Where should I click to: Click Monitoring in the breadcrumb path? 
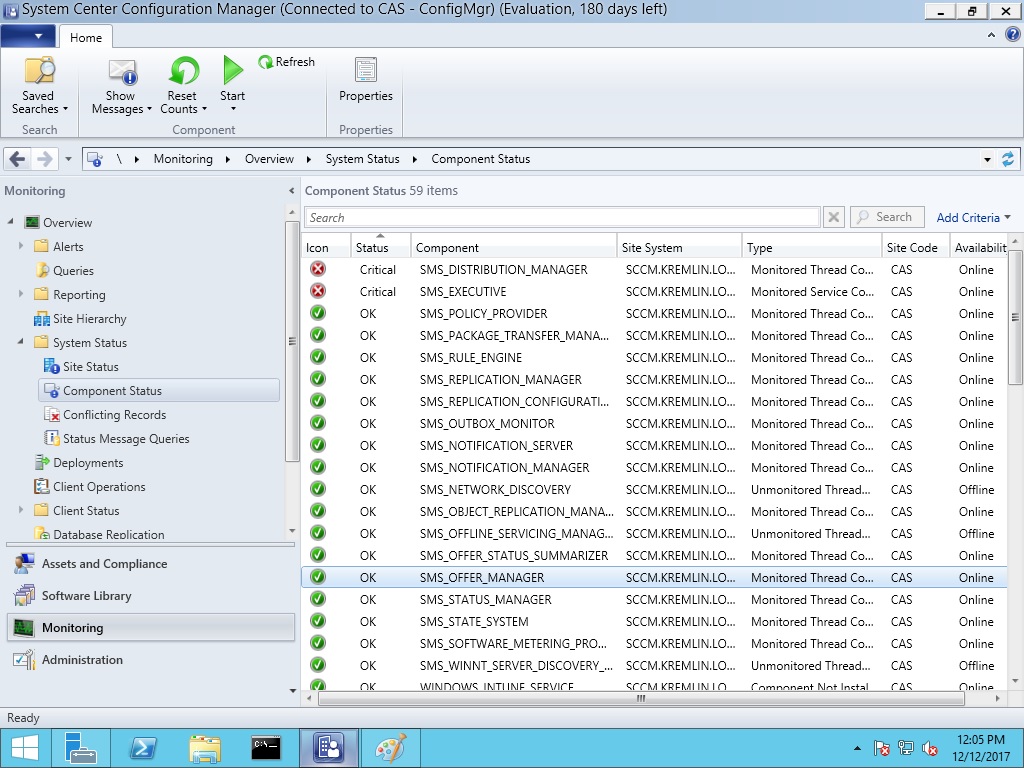click(183, 159)
